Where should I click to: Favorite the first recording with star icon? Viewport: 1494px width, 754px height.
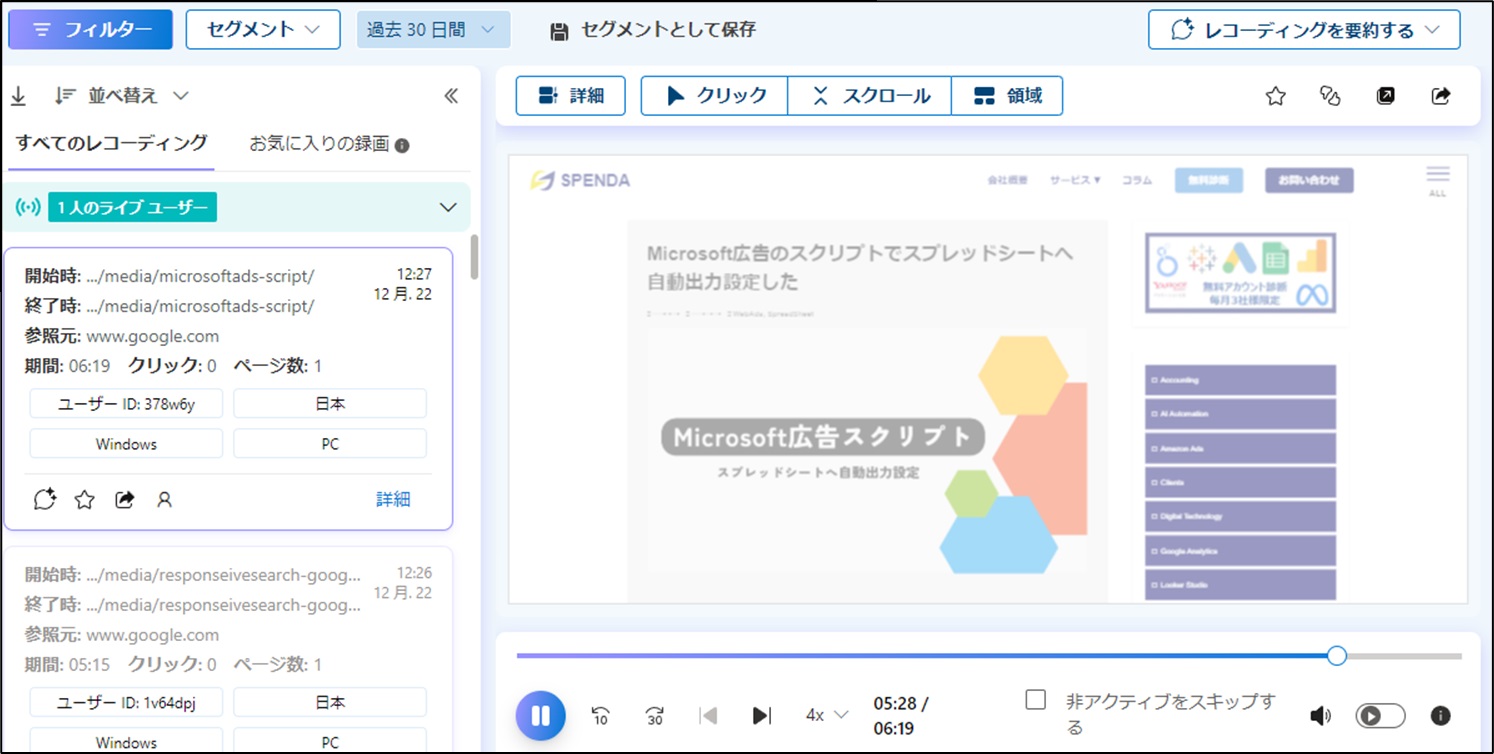[x=85, y=499]
